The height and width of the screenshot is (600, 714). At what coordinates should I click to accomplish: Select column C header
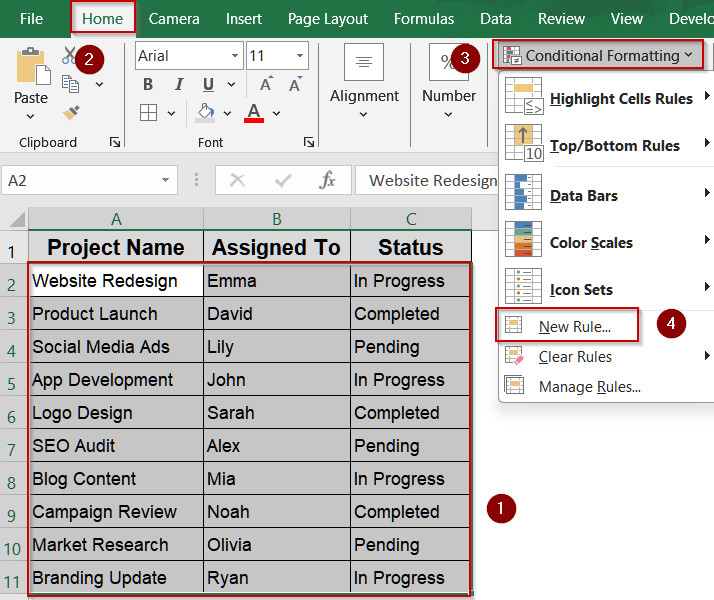click(x=411, y=219)
